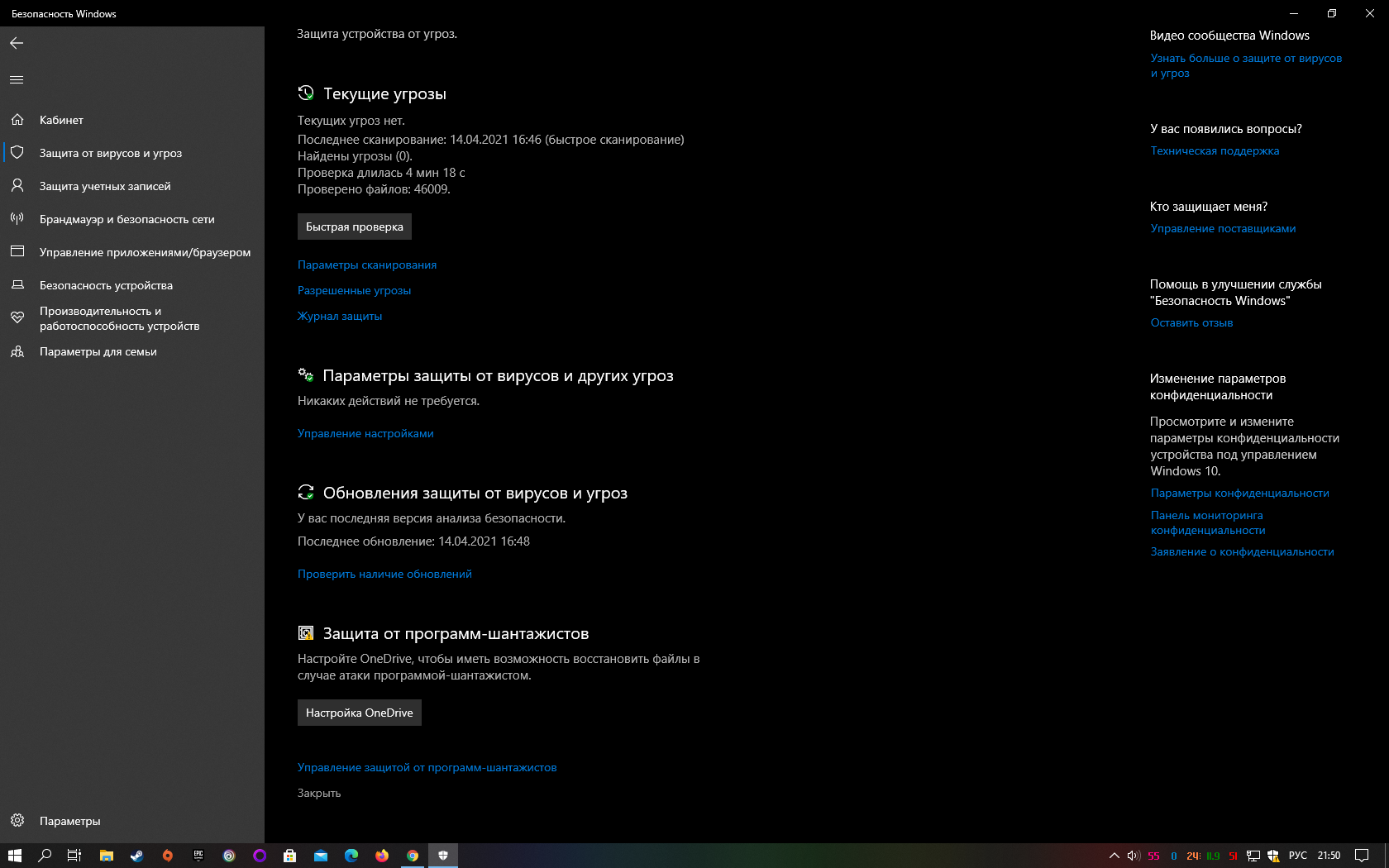Open Производительность и работоспособность устройств
Viewport: 1389px width, 868px height.
[x=132, y=318]
